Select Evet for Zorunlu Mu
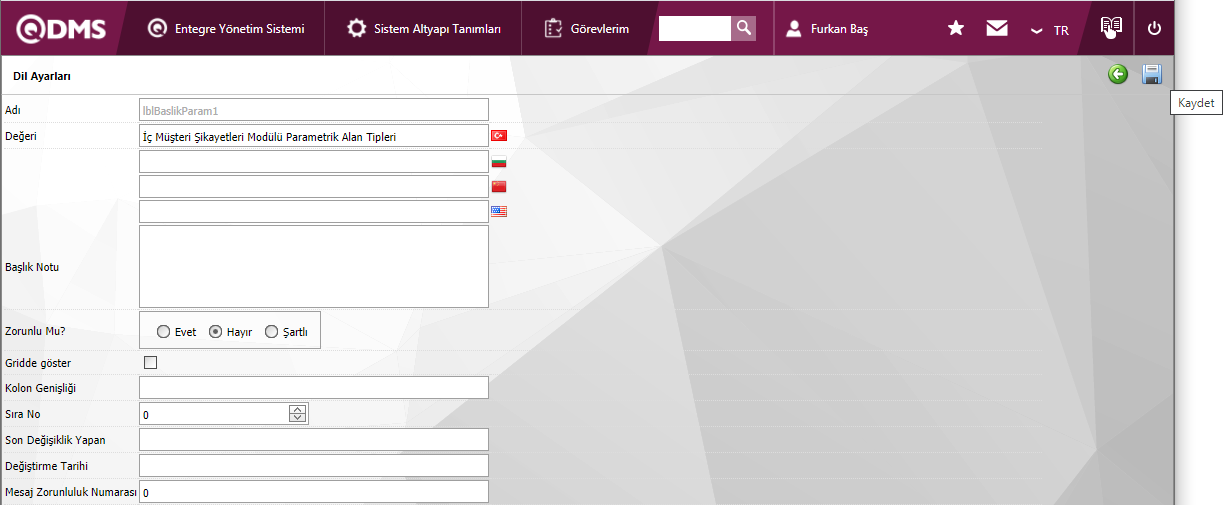The width and height of the screenshot is (1226, 505). [x=164, y=332]
